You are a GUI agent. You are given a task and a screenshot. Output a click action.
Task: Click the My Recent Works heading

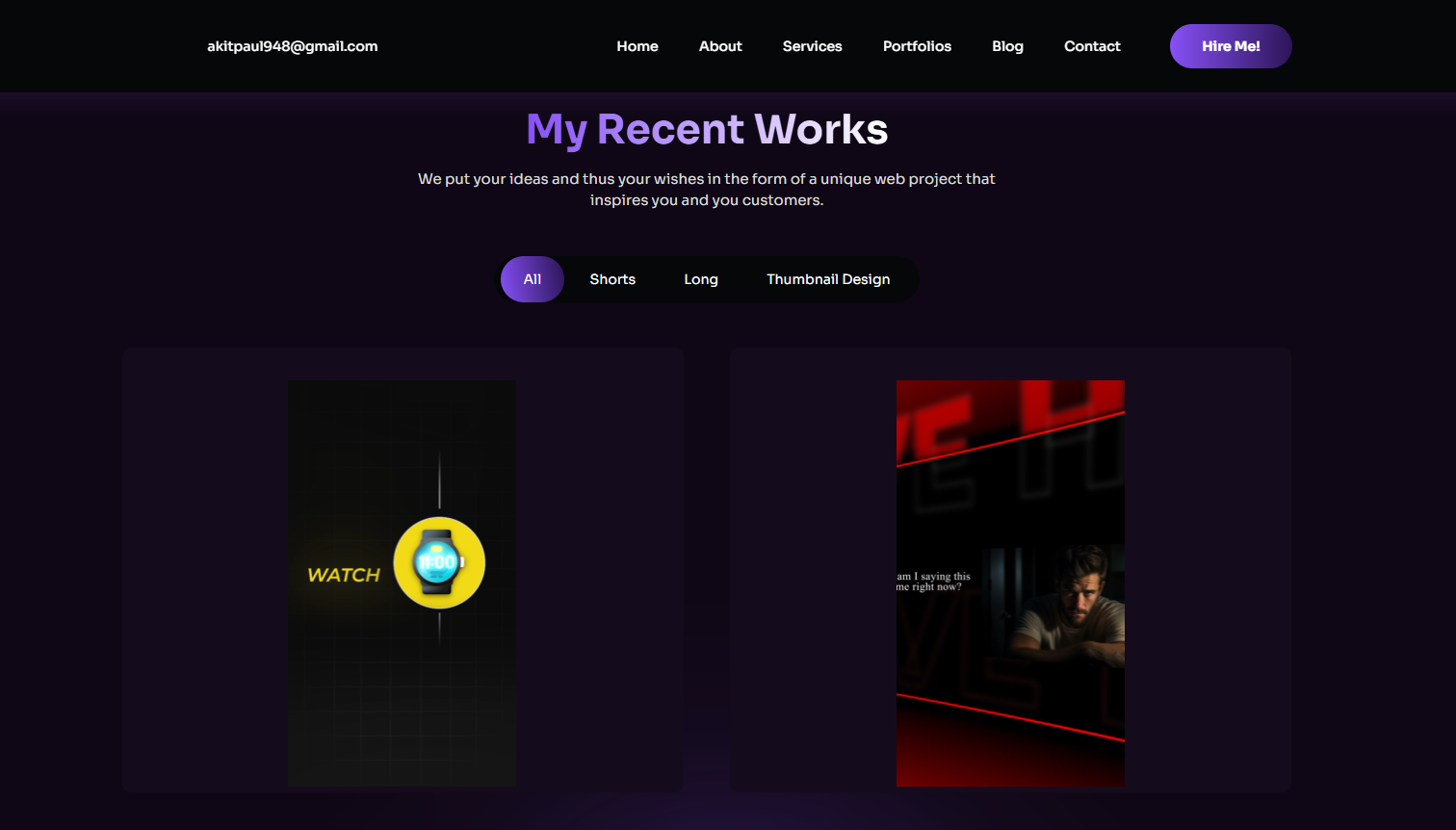click(707, 128)
